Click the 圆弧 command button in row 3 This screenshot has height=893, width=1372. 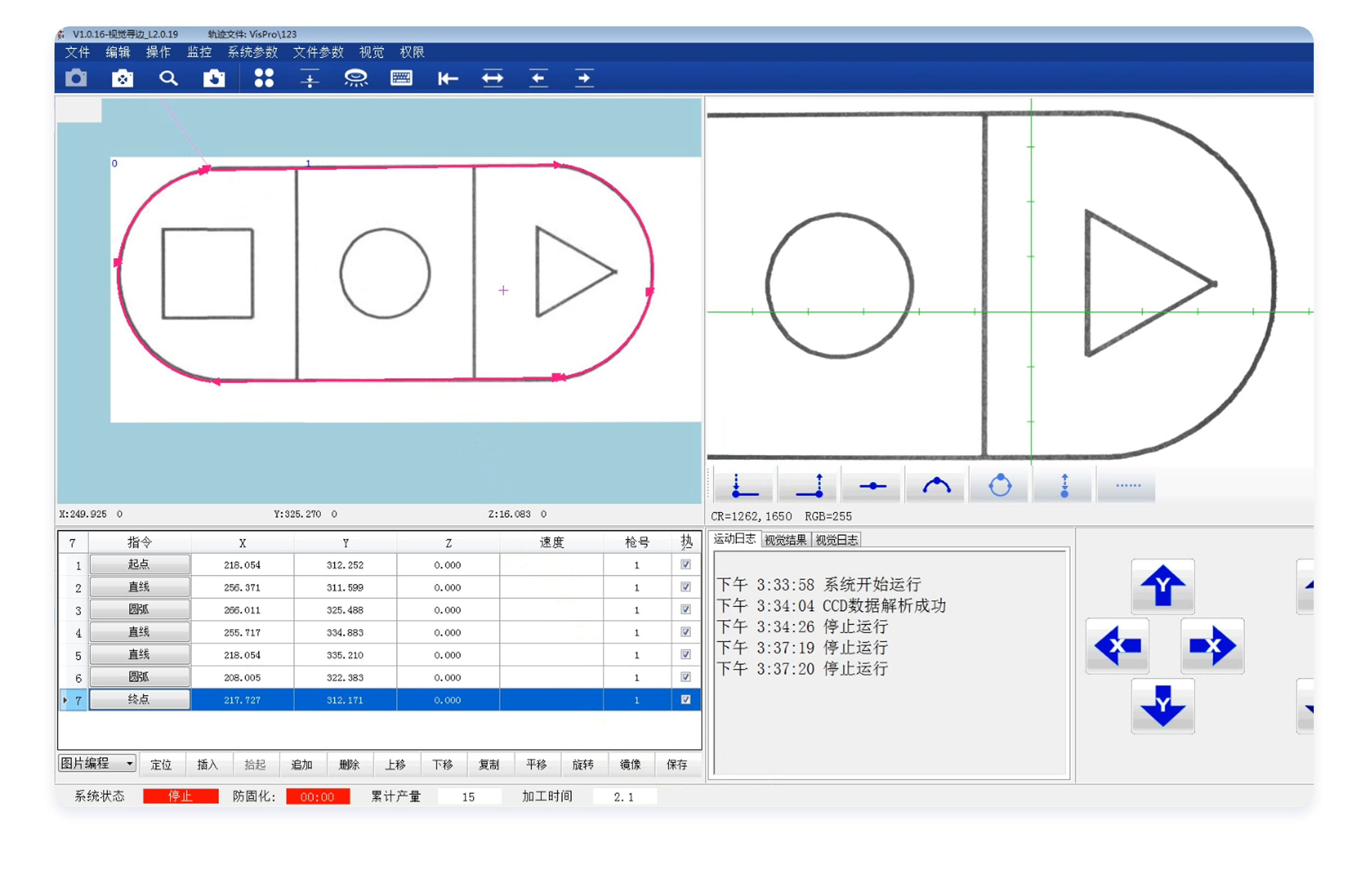tap(139, 609)
